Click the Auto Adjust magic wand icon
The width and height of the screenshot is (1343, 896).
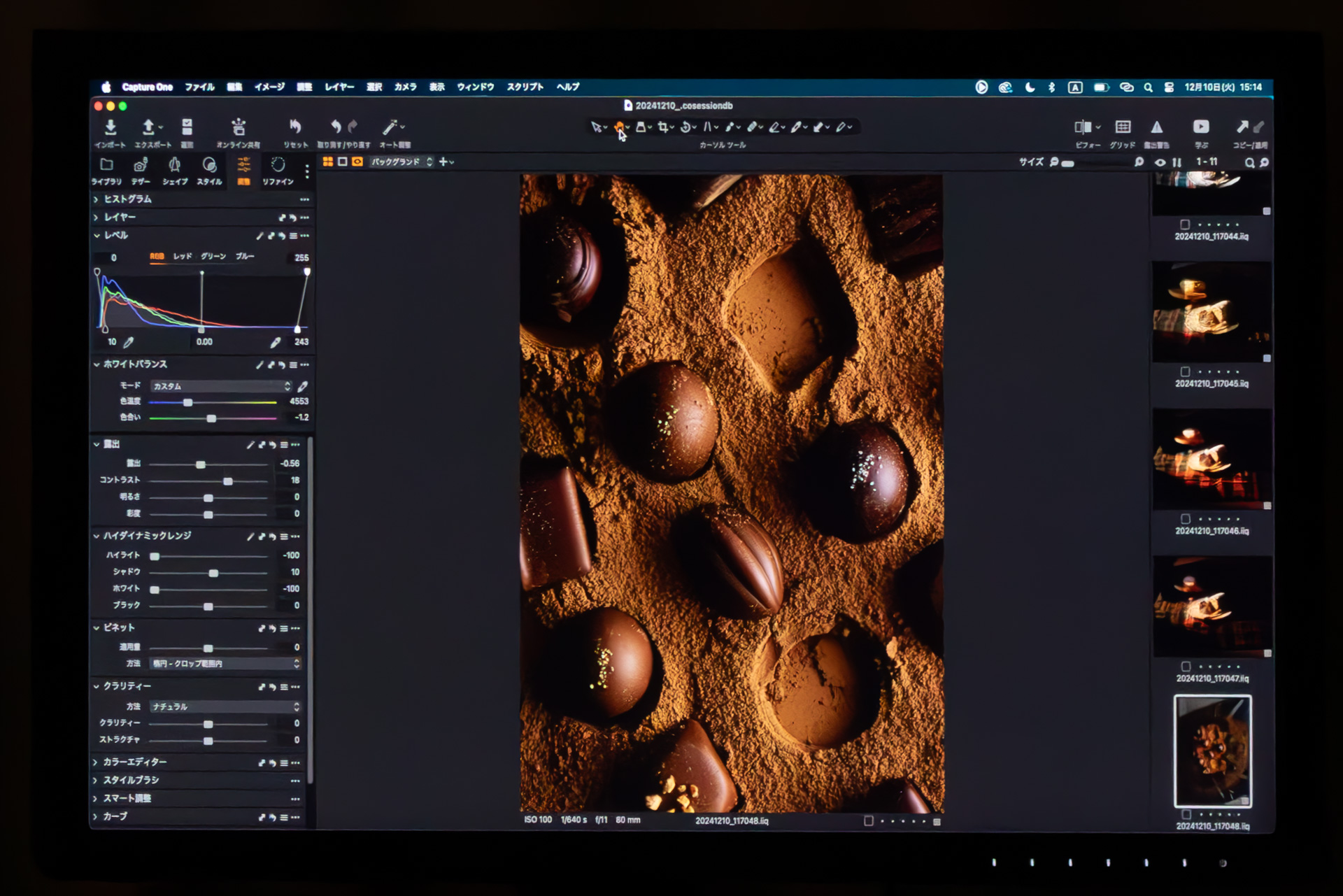(x=390, y=127)
